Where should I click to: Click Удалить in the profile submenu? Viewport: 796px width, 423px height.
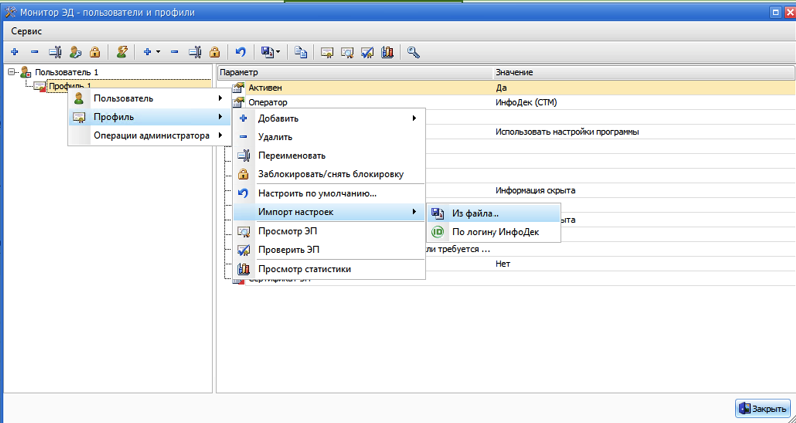coord(275,137)
